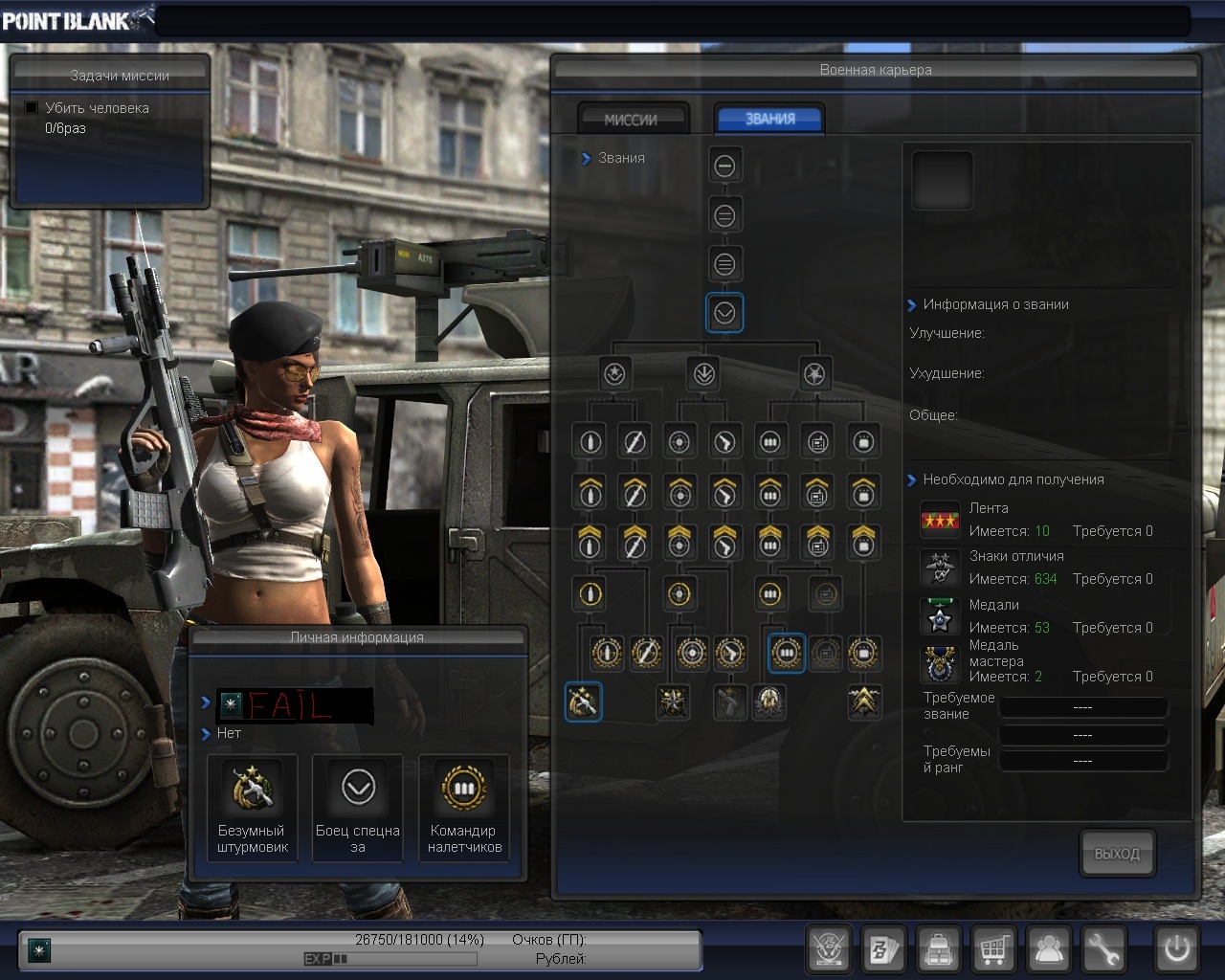The image size is (1225, 980).
Task: Select the plain crosshair rank without chevrons
Action: point(679,442)
